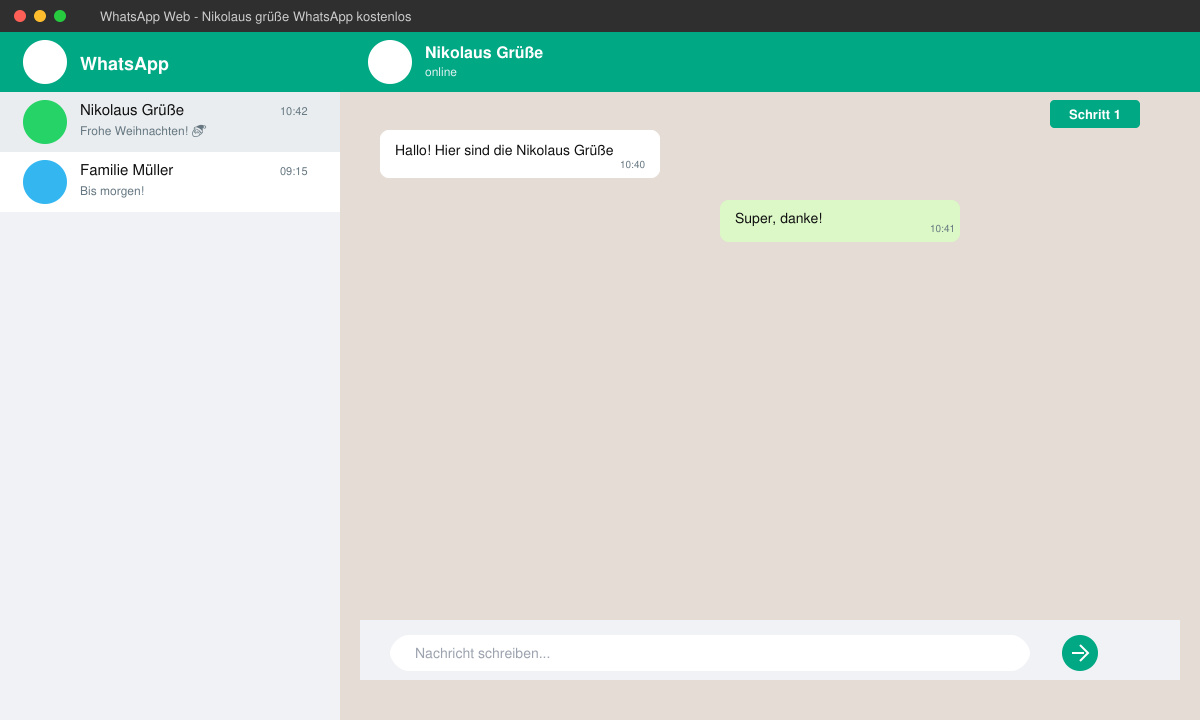Viewport: 1200px width, 720px height.
Task: Maximize the window with the green button
Action: point(60,16)
